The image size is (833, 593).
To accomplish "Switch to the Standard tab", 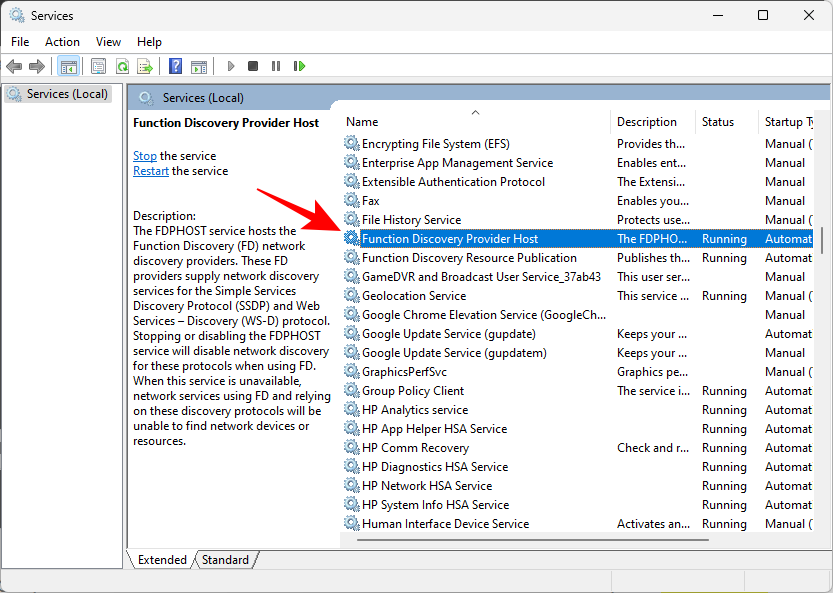I will [225, 560].
